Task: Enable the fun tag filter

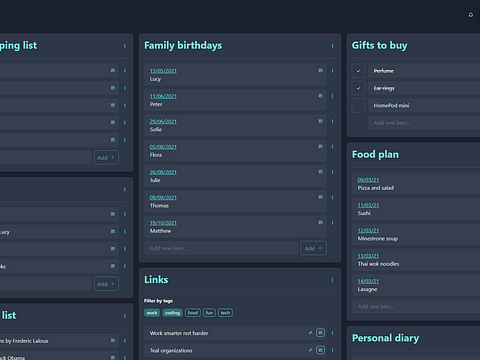Action: [x=209, y=313]
